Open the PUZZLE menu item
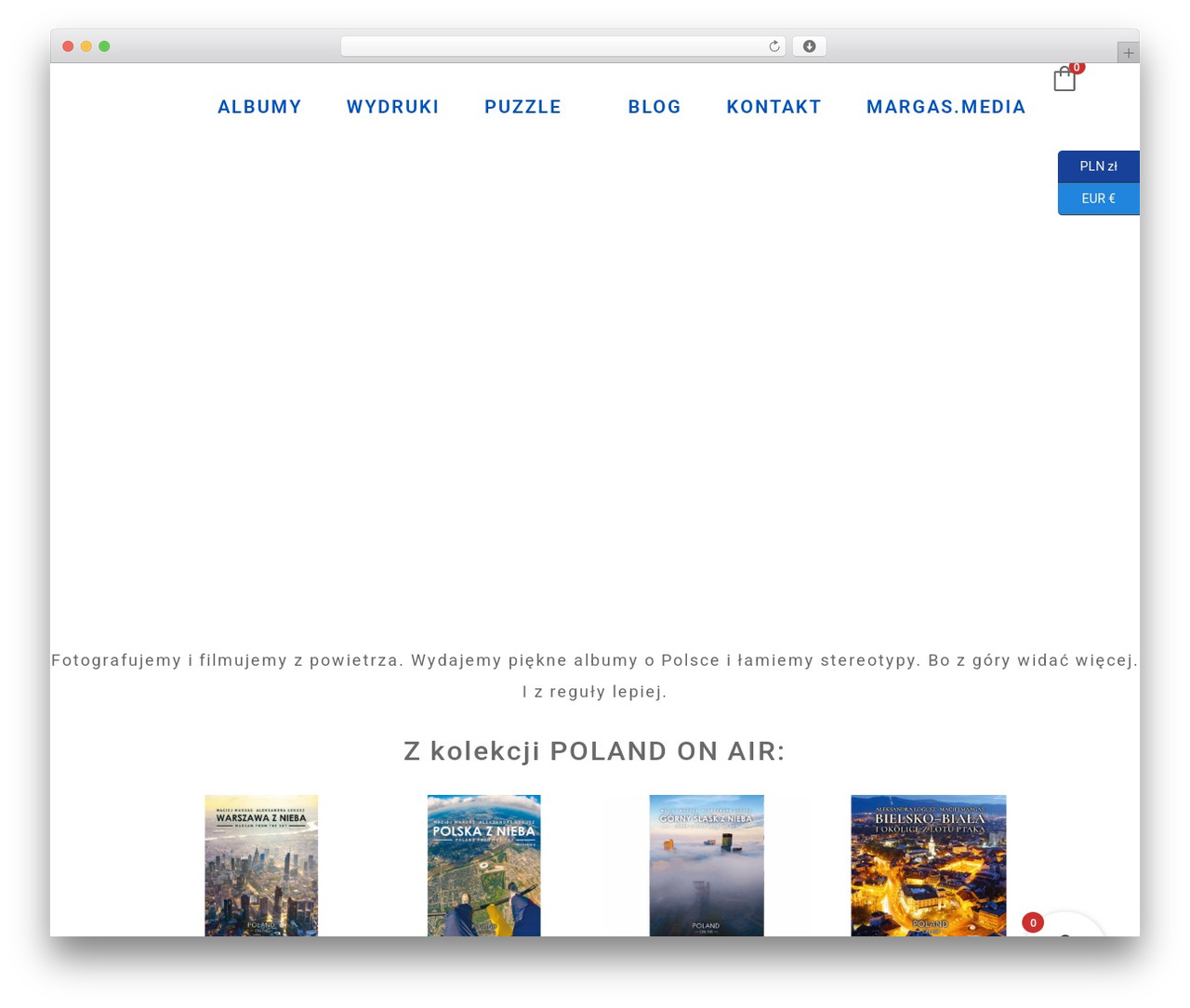The image size is (1190, 1008). click(522, 107)
